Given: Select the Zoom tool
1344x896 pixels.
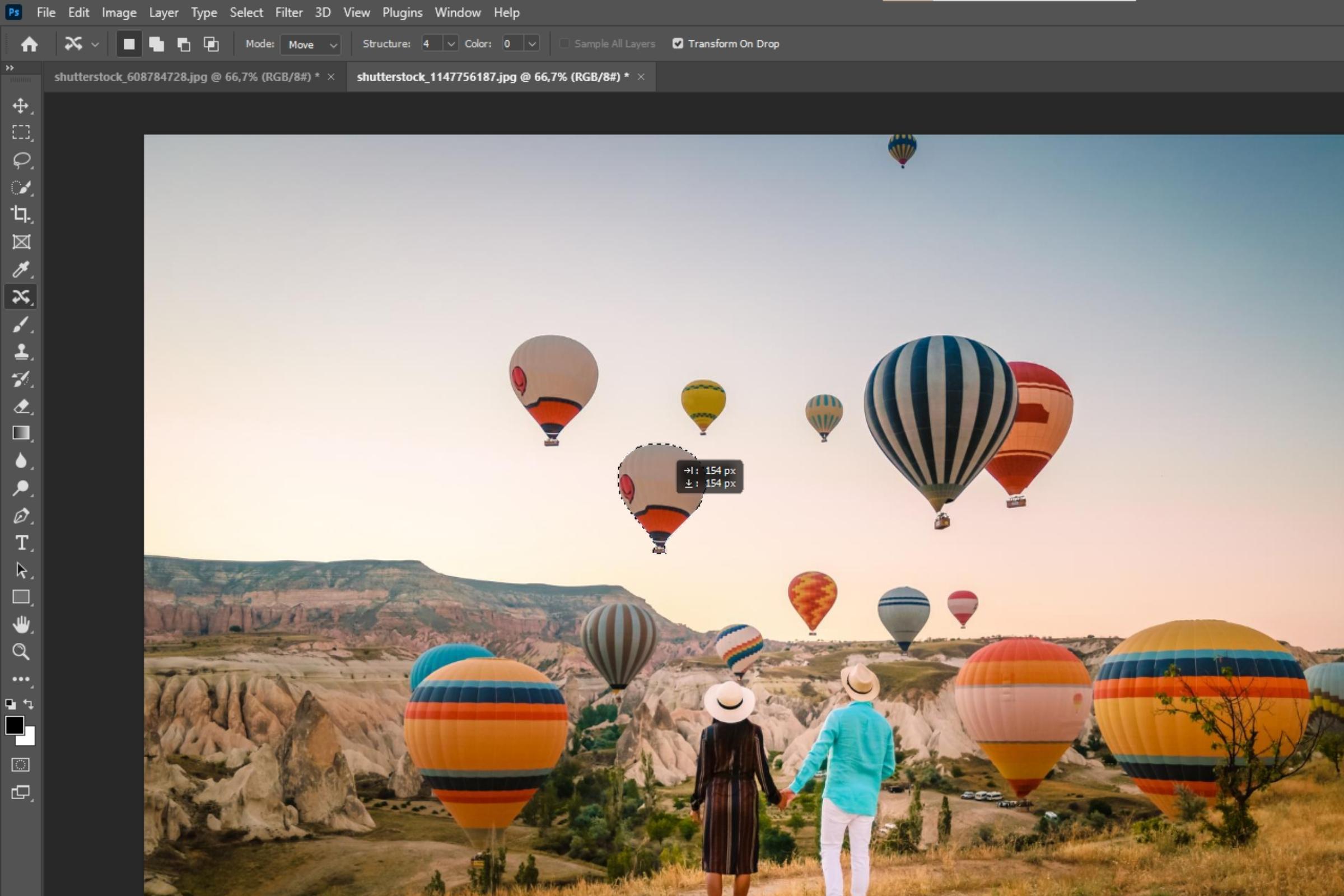Looking at the screenshot, I should pos(21,651).
